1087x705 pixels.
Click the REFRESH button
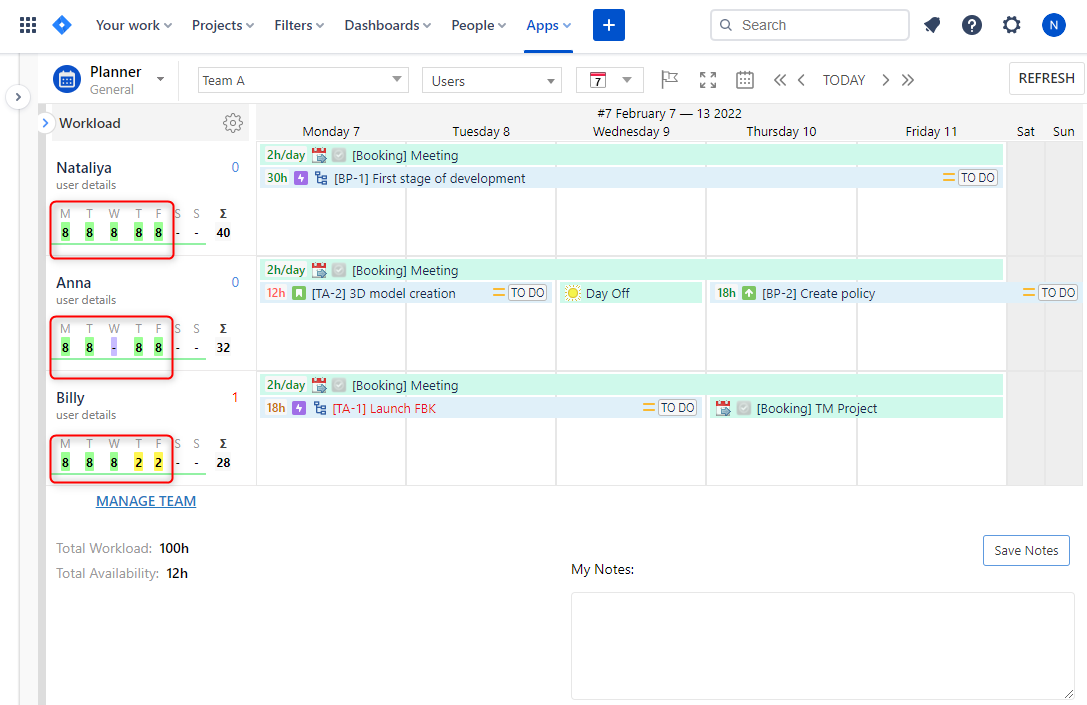(1046, 78)
